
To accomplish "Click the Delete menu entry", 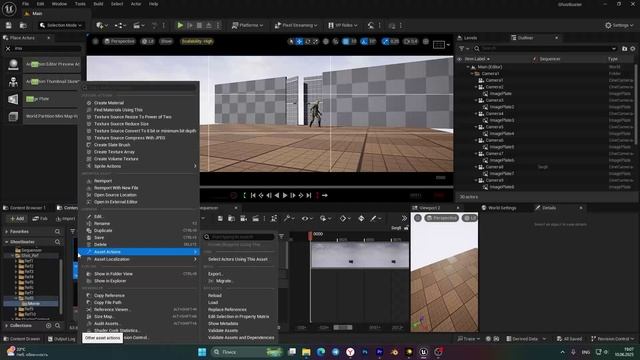I will (x=100, y=244).
